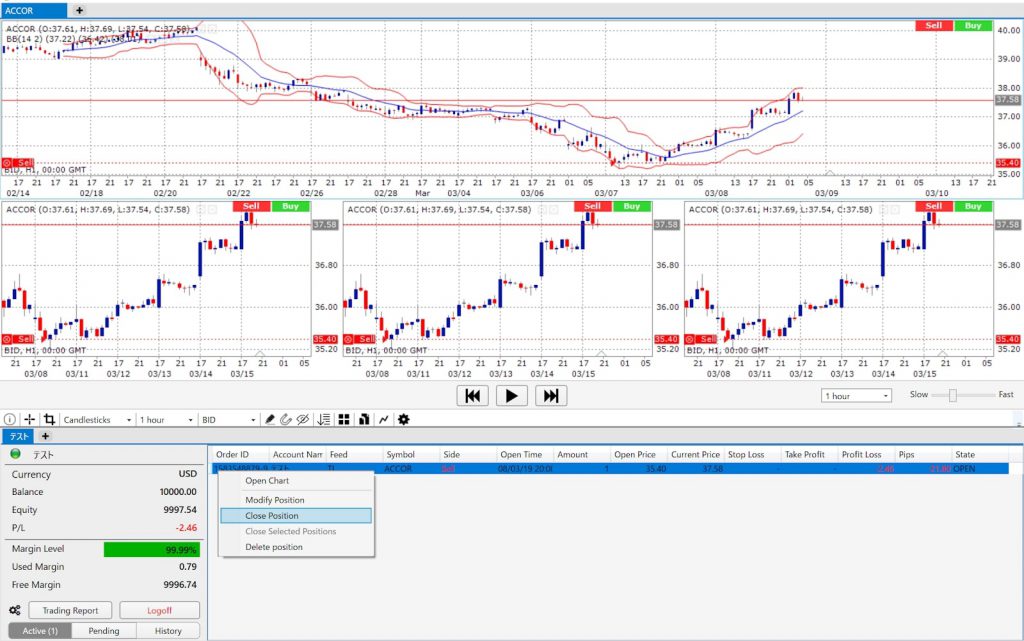Click Sell order marker on lower-middle chart
This screenshot has width=1024, height=641.
click(x=360, y=339)
